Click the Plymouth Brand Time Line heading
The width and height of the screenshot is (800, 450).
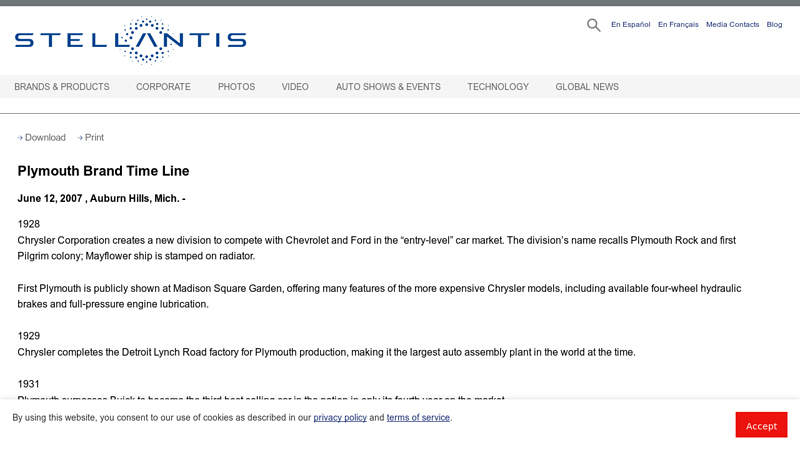(103, 171)
